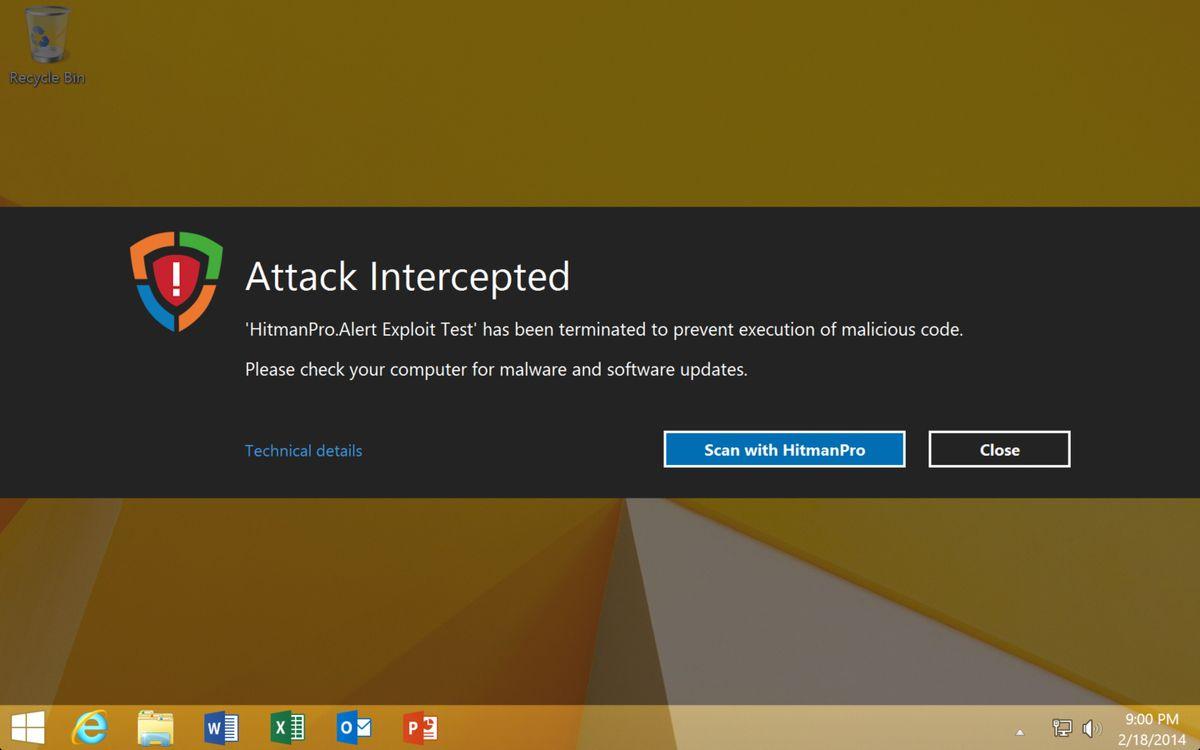The width and height of the screenshot is (1200, 750).
Task: Close the Attack Intercepted alert
Action: pyautogui.click(x=999, y=450)
